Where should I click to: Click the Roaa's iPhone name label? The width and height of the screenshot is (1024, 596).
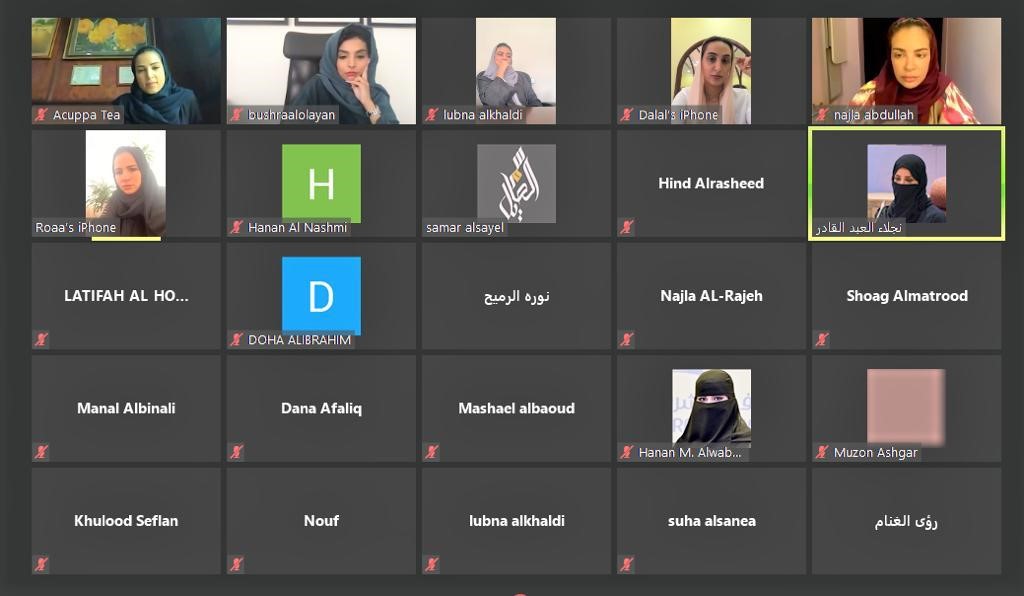(76, 227)
